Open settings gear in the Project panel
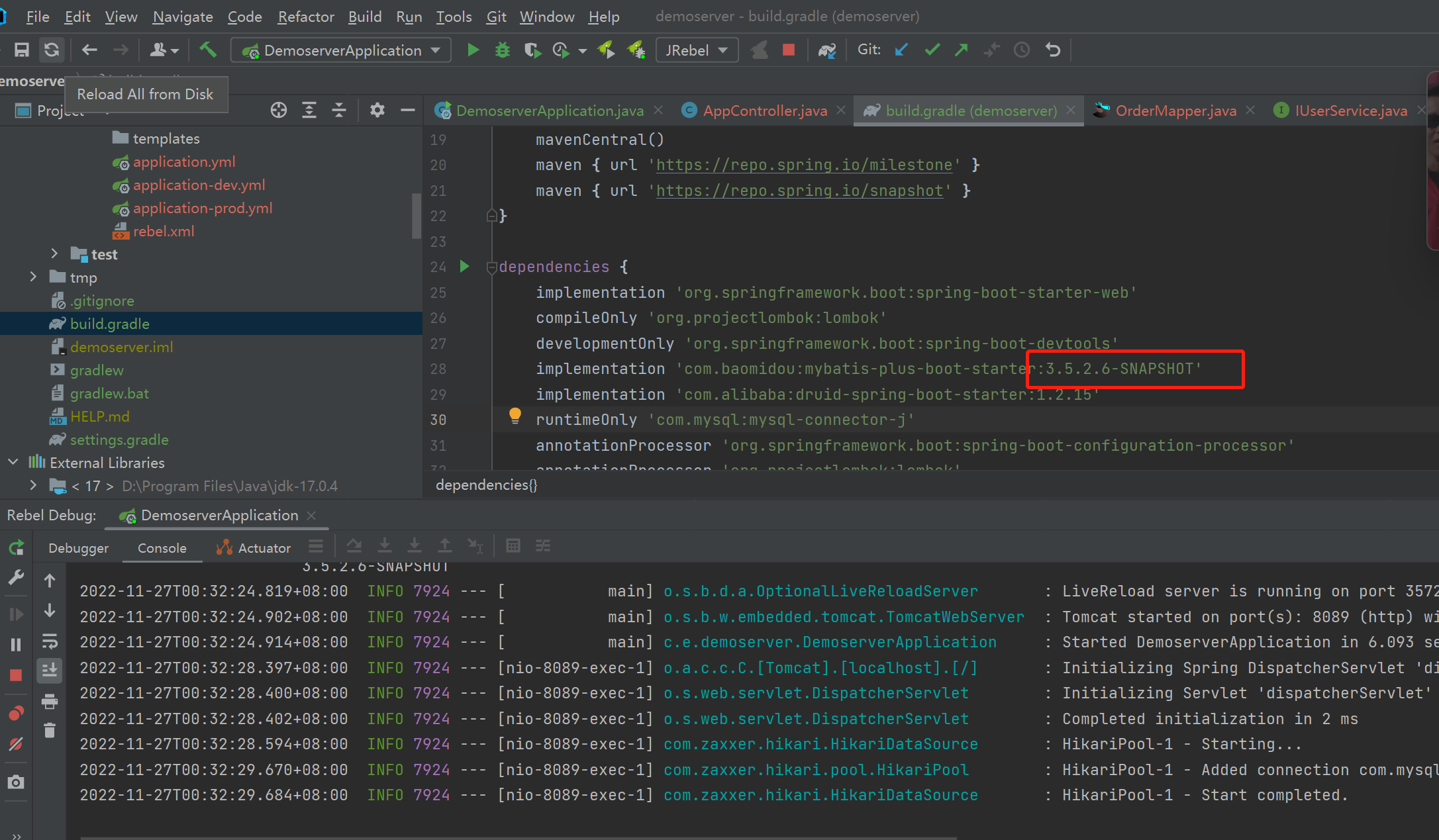This screenshot has height=840, width=1439. click(x=377, y=110)
